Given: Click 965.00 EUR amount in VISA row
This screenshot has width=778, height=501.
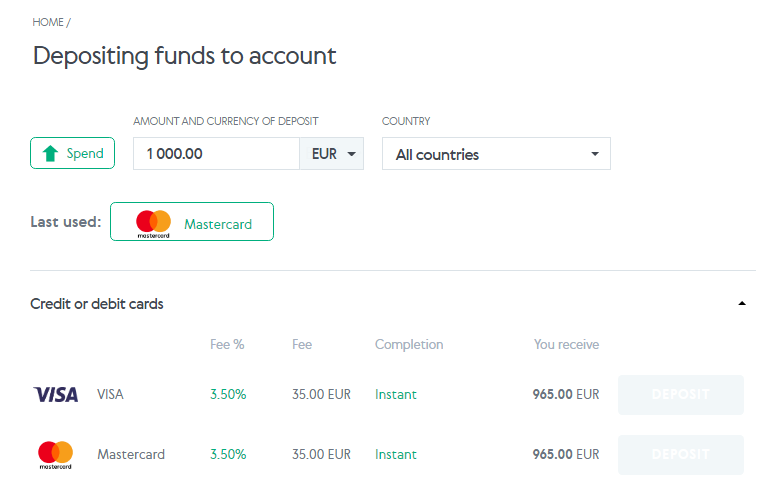Looking at the screenshot, I should 566,394.
